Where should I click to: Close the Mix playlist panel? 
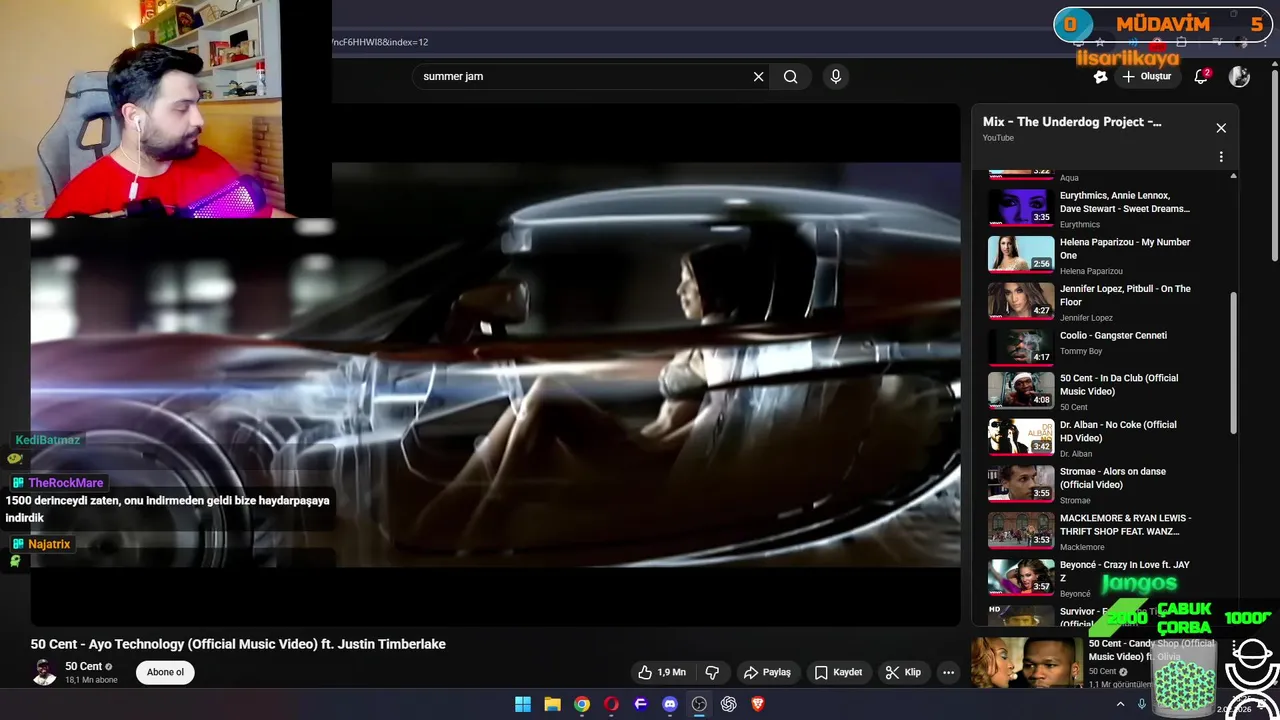pyautogui.click(x=1221, y=128)
